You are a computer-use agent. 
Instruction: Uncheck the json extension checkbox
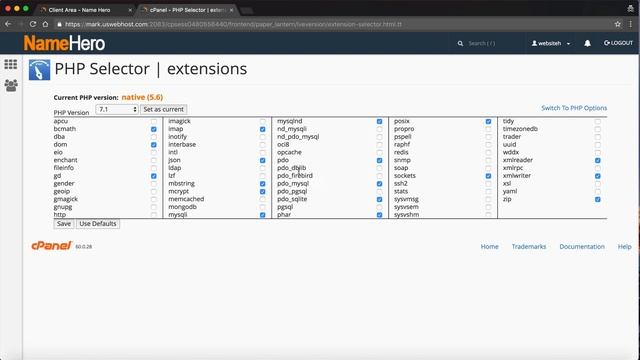coord(262,160)
